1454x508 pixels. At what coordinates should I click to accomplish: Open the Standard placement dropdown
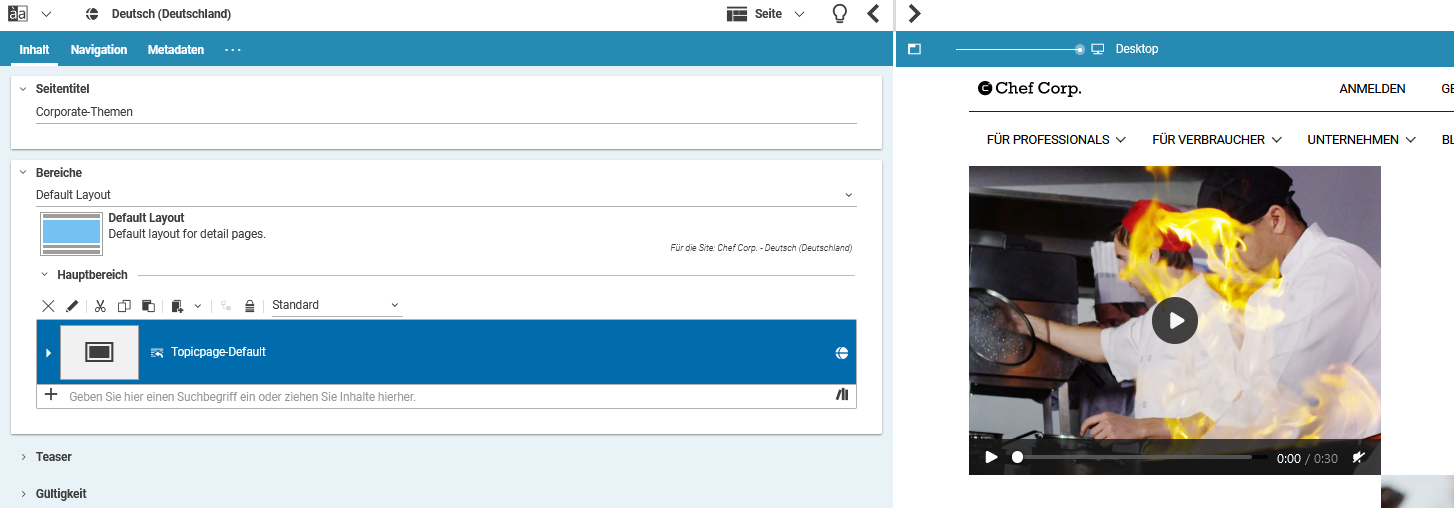[336, 305]
